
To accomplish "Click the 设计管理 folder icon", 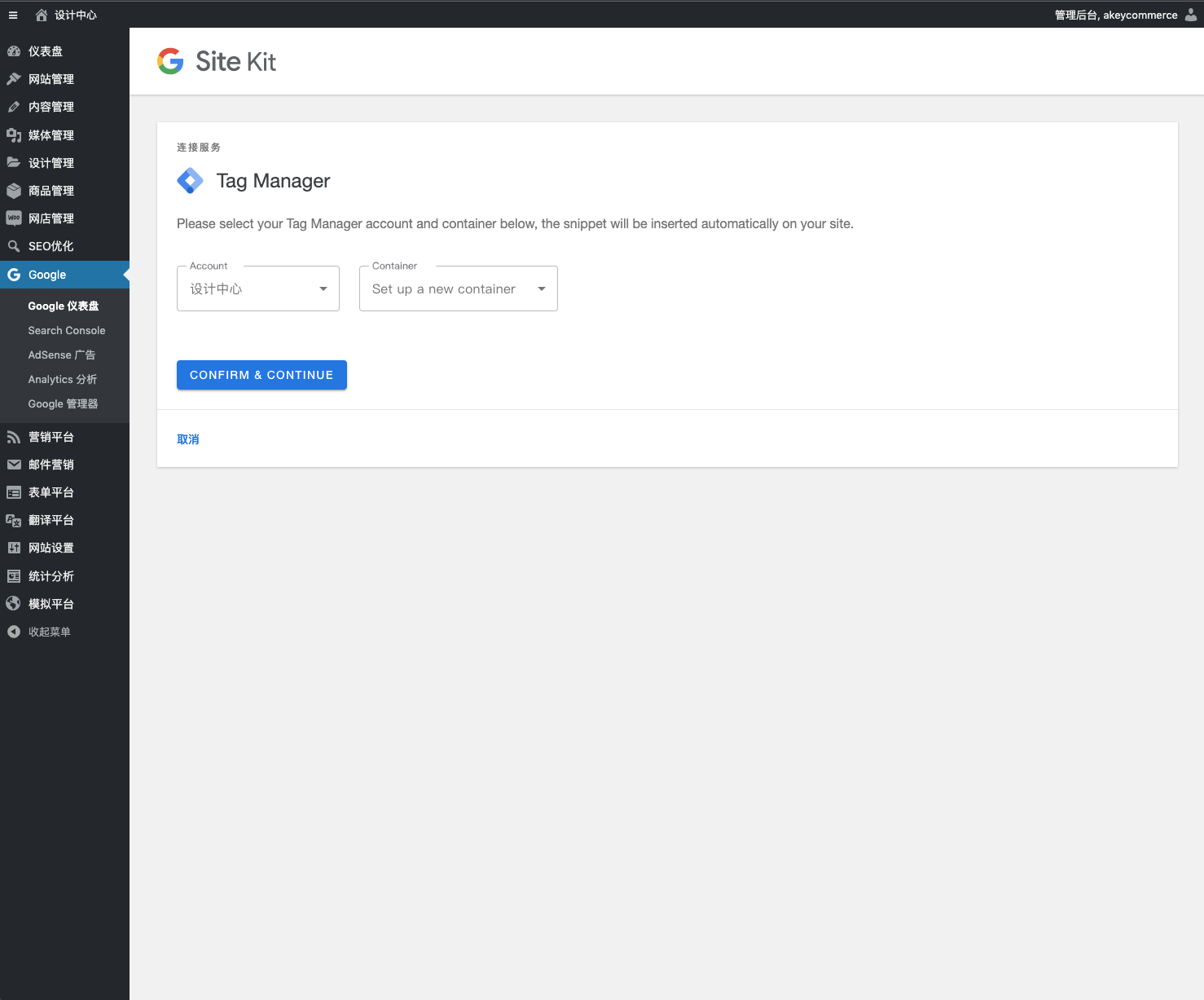I will [x=14, y=163].
